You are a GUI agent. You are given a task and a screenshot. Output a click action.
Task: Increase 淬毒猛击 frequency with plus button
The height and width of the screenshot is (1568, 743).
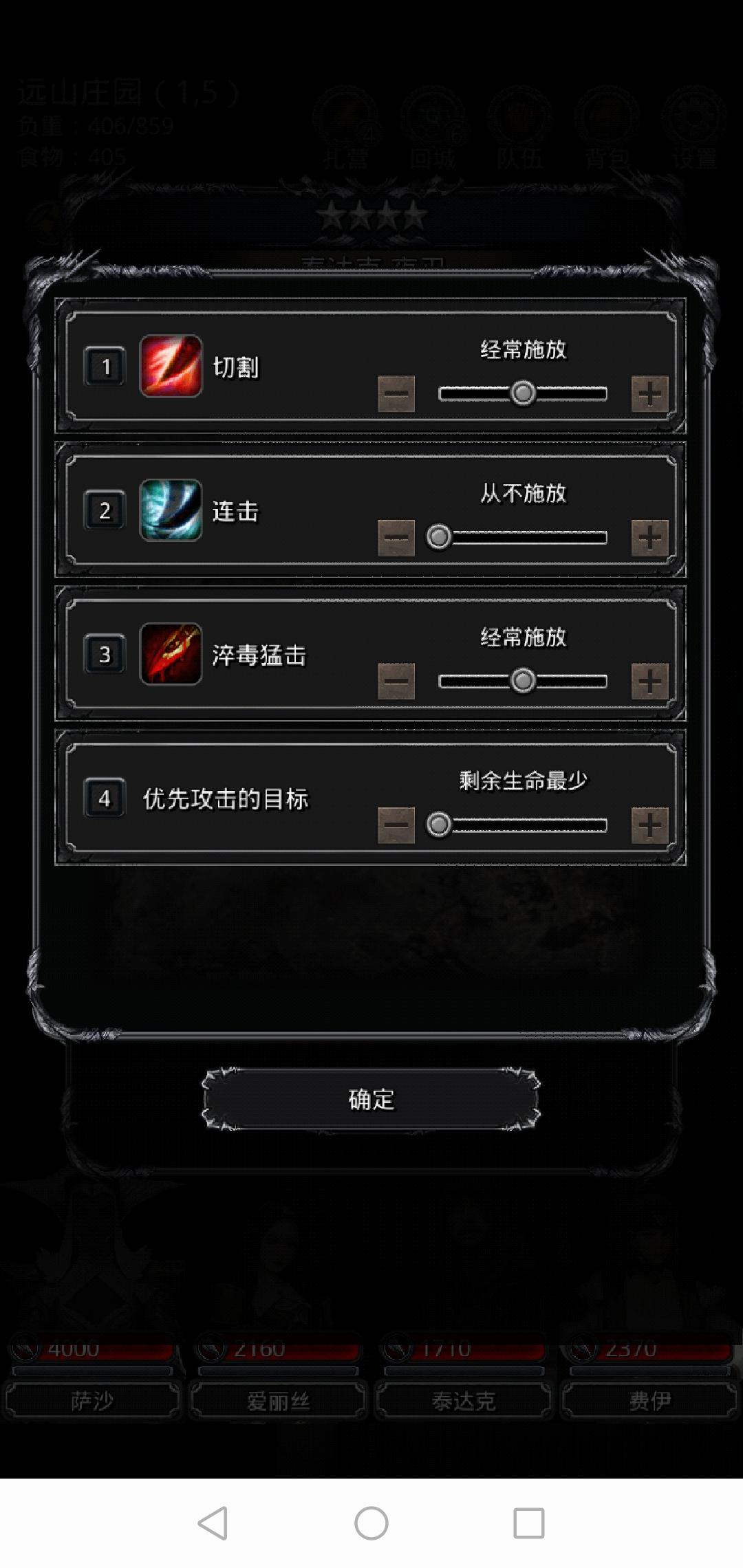pyautogui.click(x=650, y=681)
